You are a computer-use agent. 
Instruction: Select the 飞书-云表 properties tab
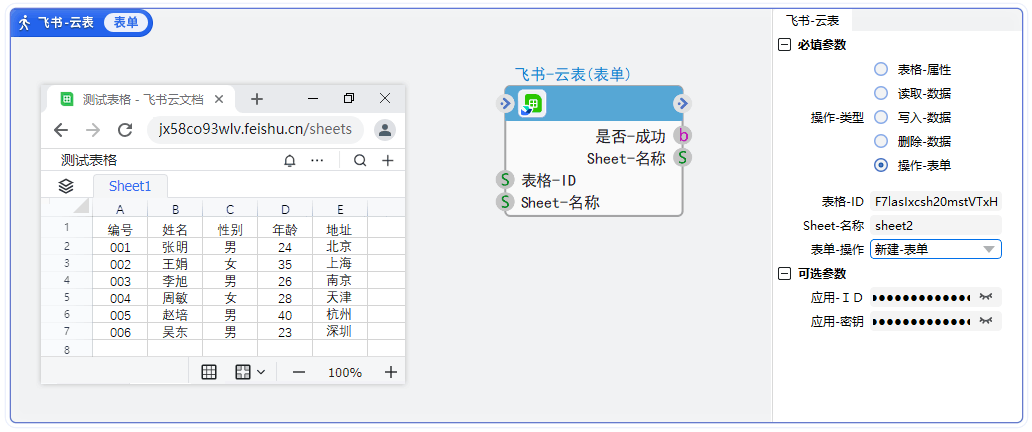(813, 20)
